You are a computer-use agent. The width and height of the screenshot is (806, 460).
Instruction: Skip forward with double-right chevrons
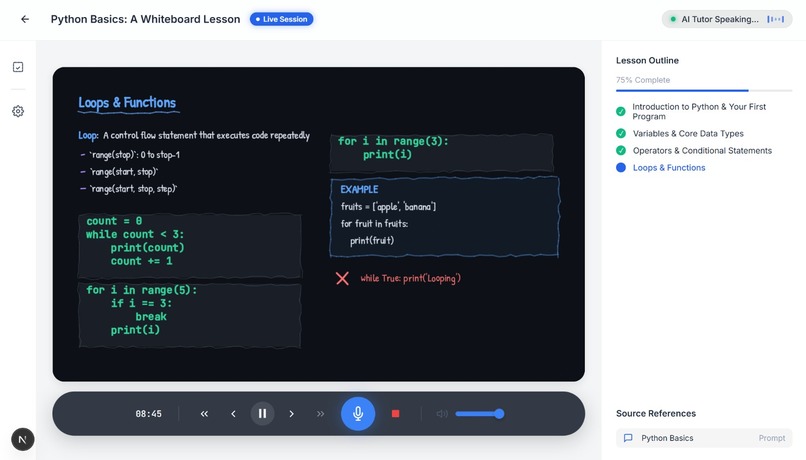tap(320, 414)
